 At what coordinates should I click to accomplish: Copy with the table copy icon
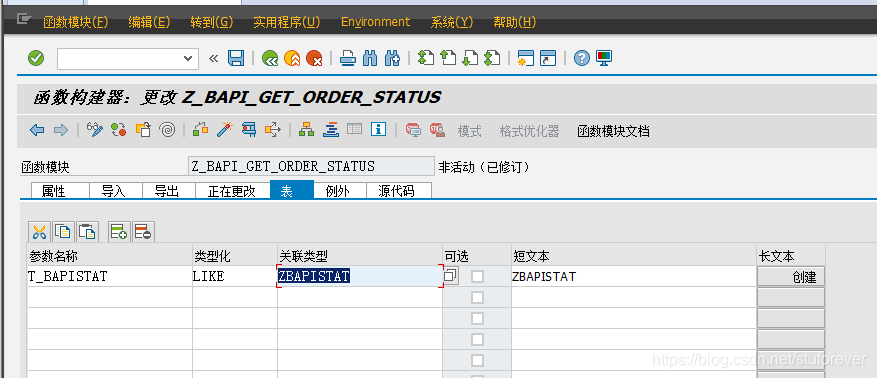coord(63,231)
